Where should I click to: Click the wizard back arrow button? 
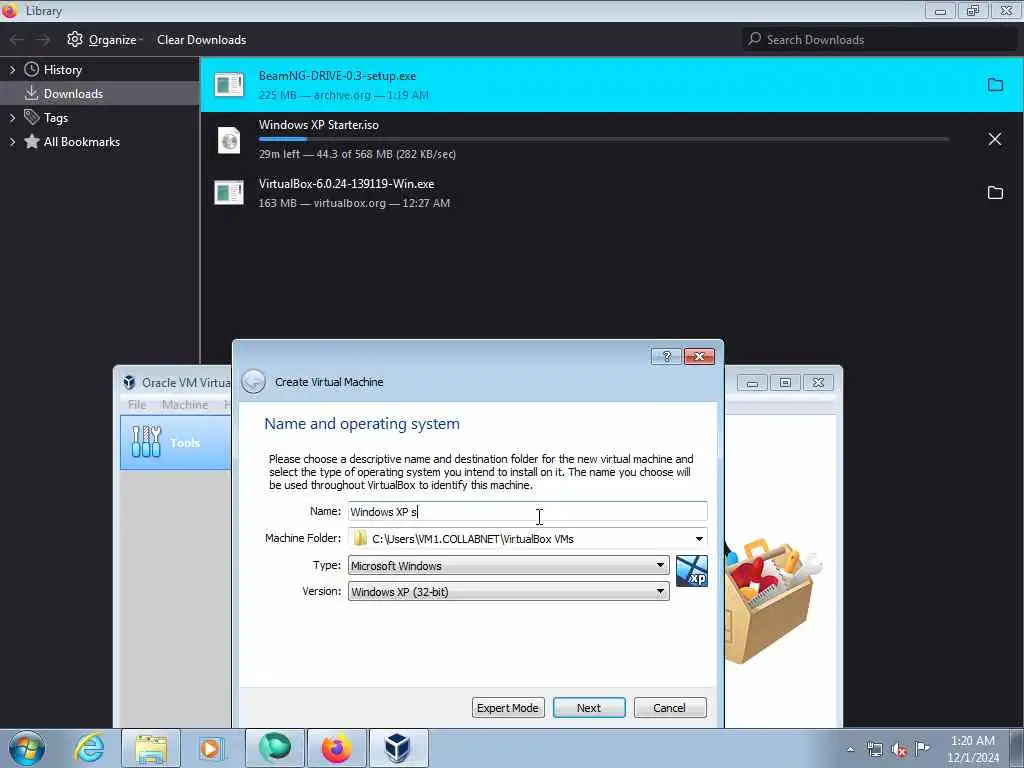253,381
